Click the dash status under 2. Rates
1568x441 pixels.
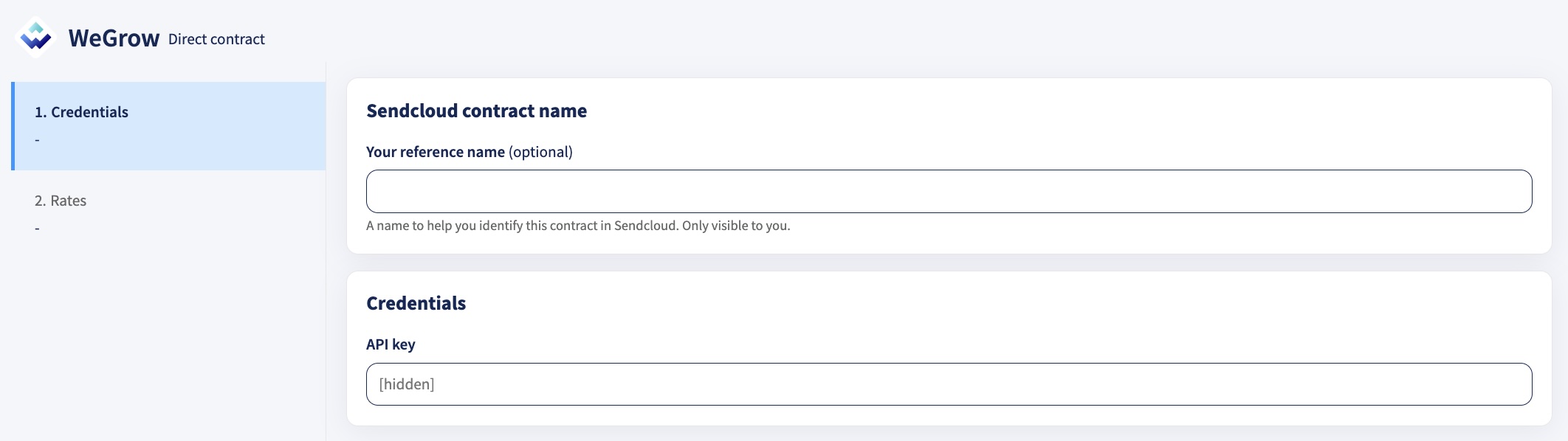(37, 229)
